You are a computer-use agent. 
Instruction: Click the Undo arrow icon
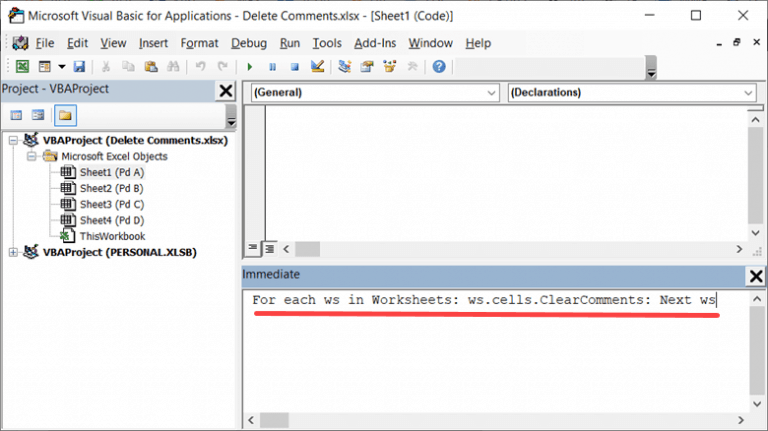(x=200, y=67)
